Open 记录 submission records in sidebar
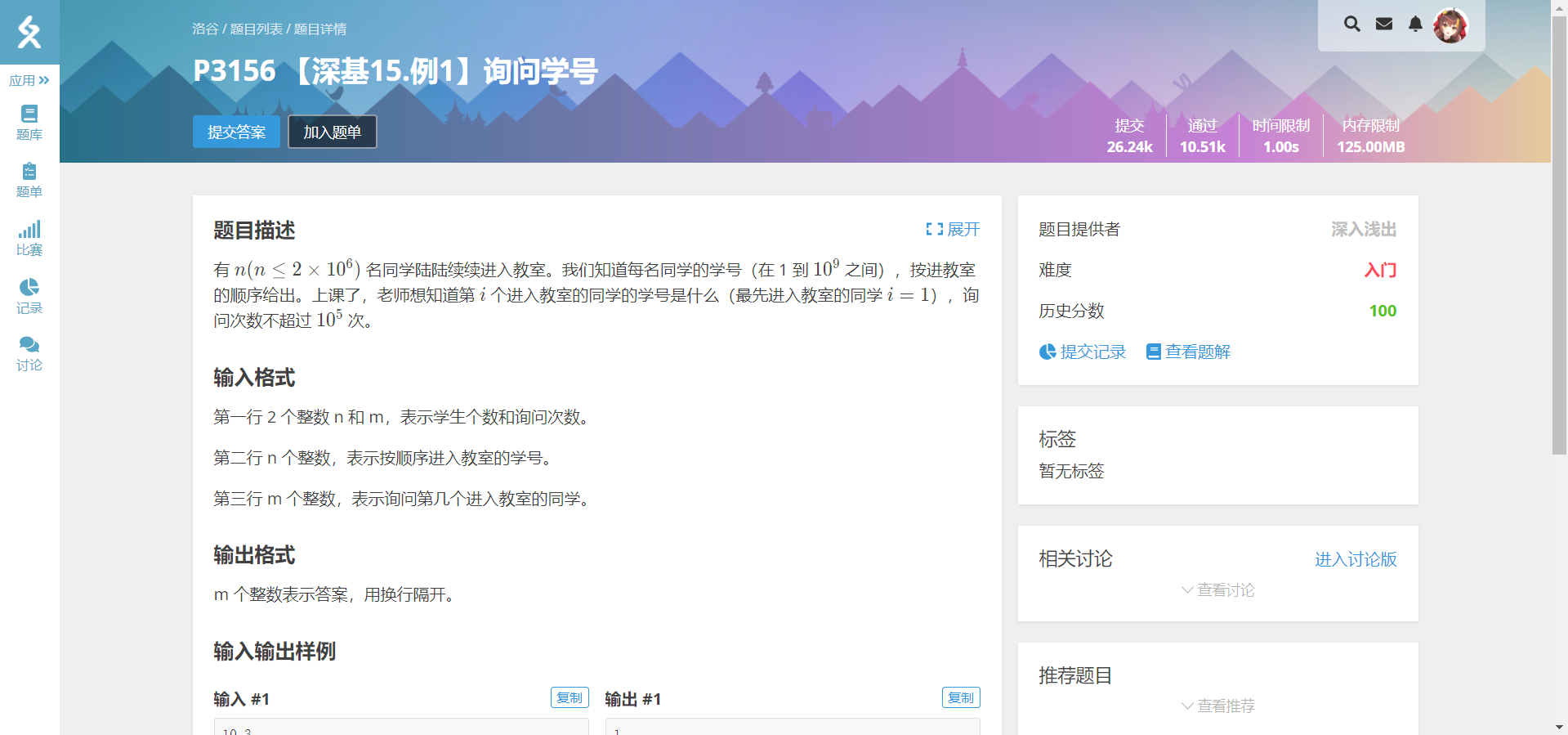The image size is (1568, 735). coord(29,296)
